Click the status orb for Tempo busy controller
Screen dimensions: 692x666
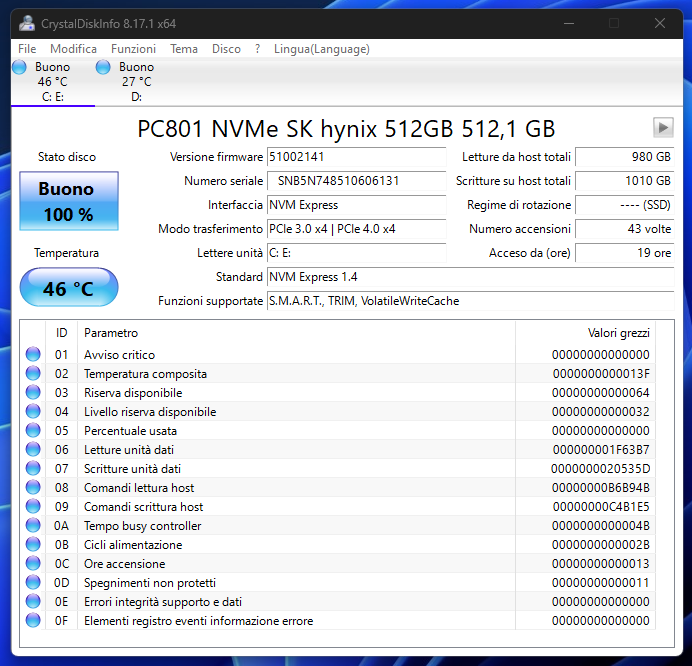(x=33, y=525)
